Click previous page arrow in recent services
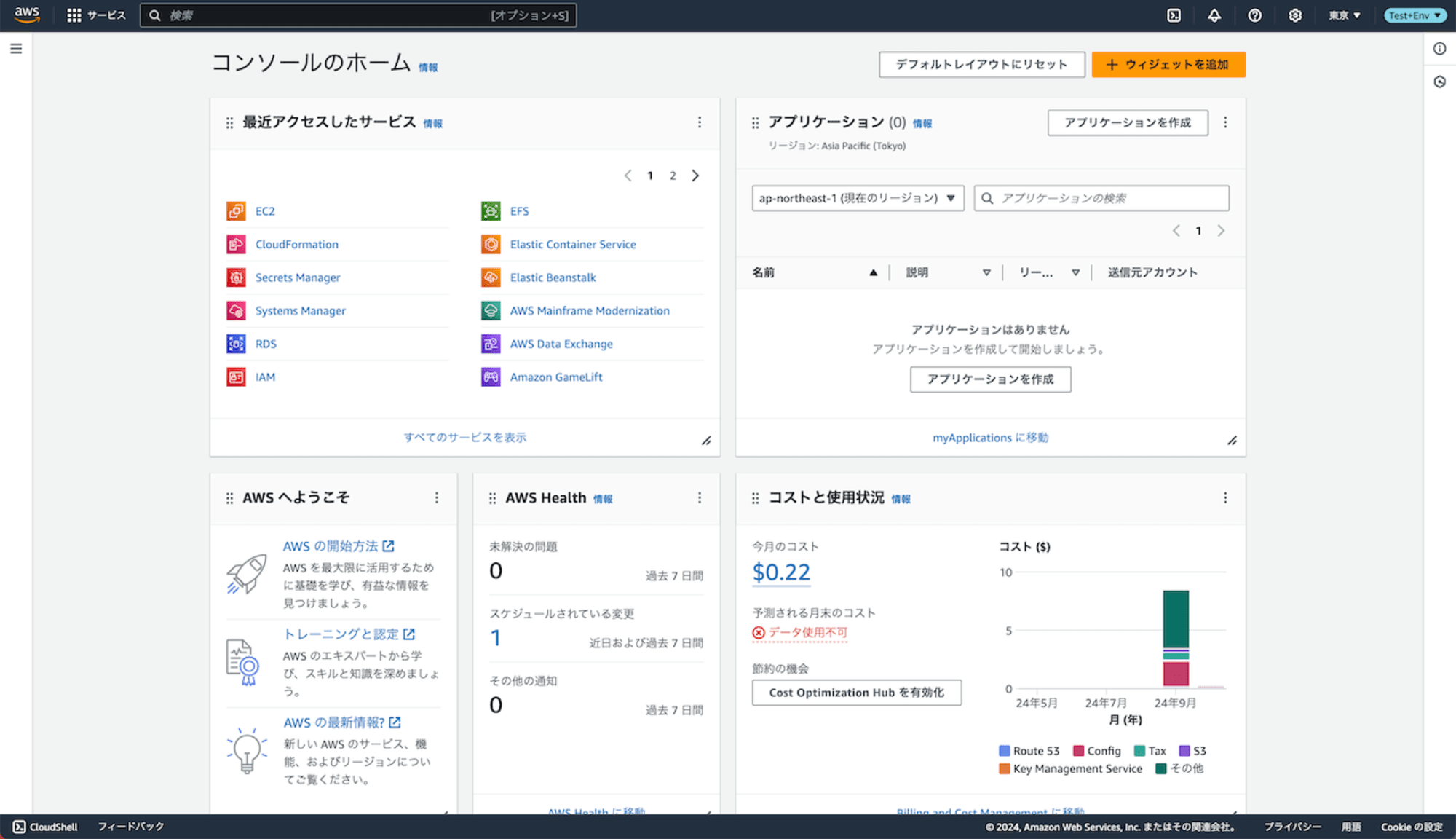1456x839 pixels. (628, 176)
